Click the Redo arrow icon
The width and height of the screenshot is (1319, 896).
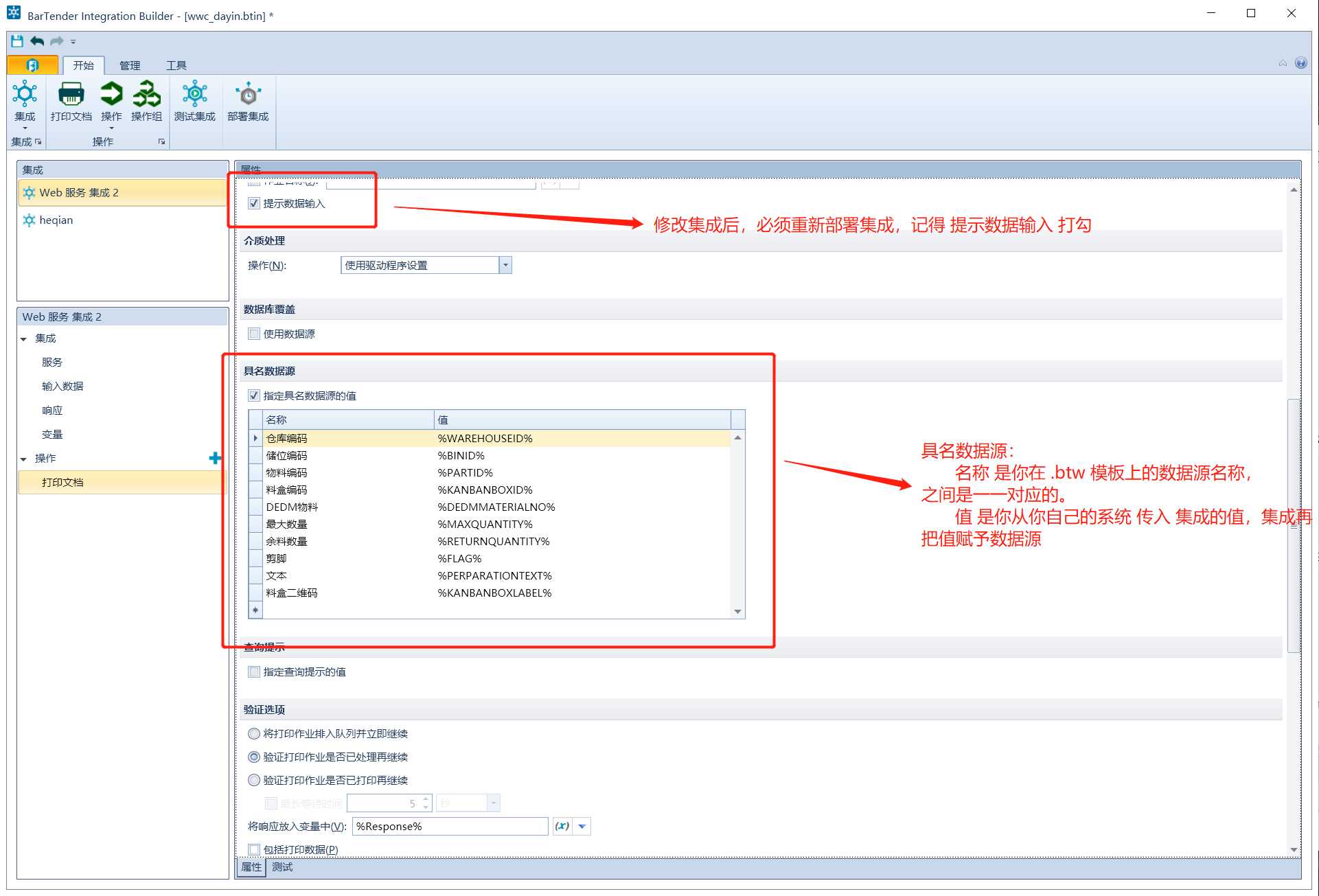click(x=56, y=41)
